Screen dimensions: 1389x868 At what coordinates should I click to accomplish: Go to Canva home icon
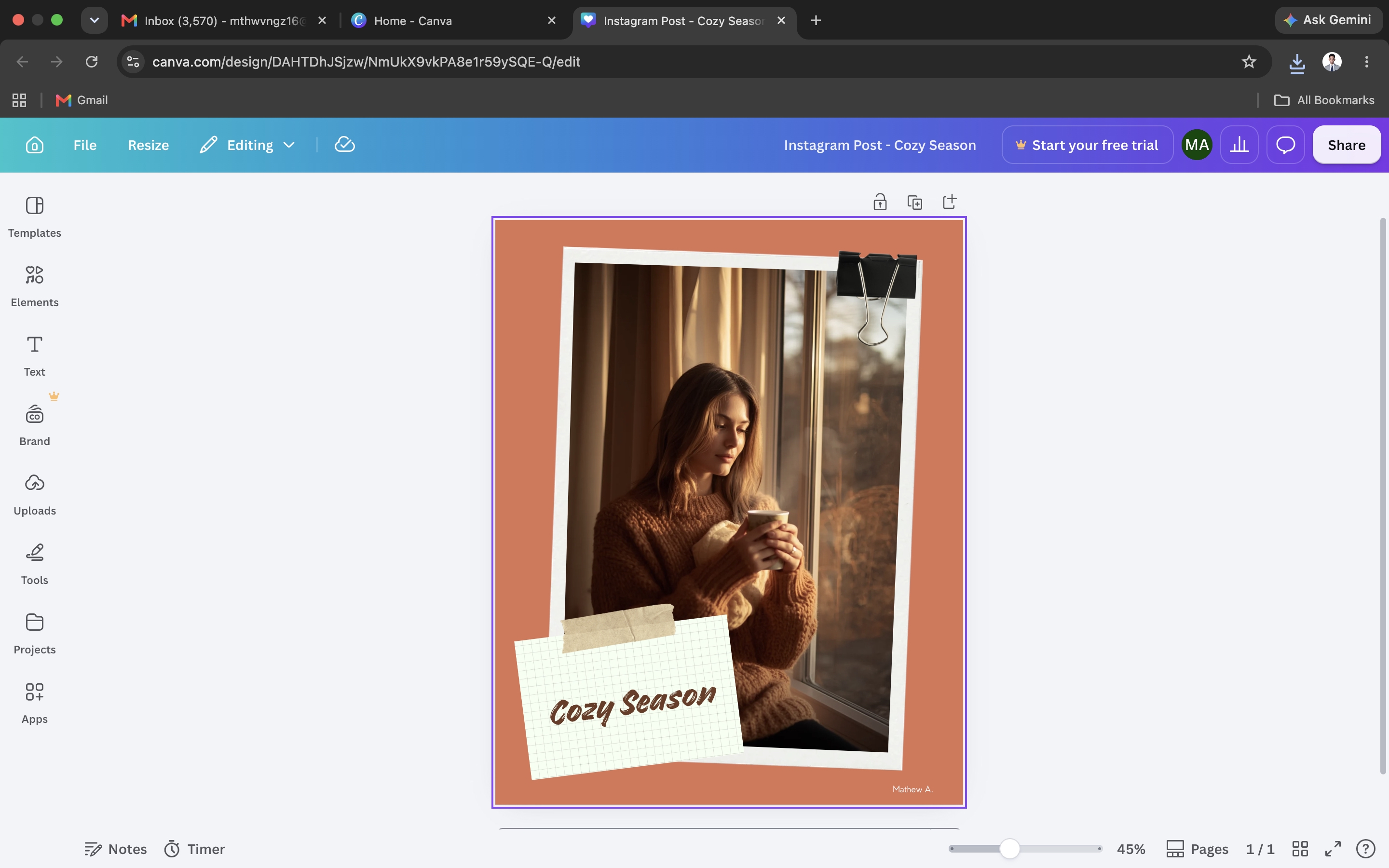coord(34,145)
